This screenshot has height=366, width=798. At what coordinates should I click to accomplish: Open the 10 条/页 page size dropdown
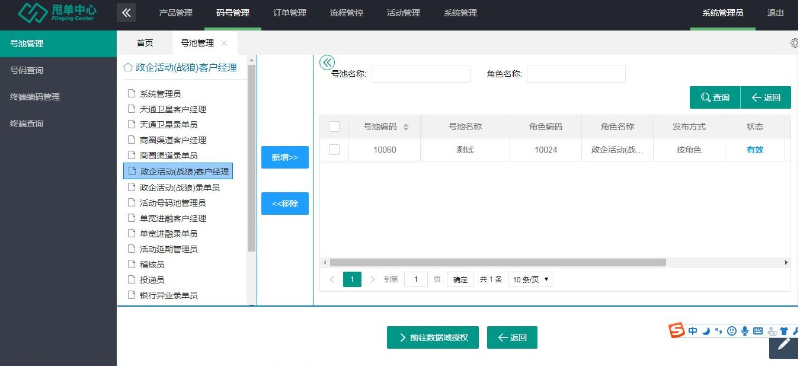coord(530,279)
